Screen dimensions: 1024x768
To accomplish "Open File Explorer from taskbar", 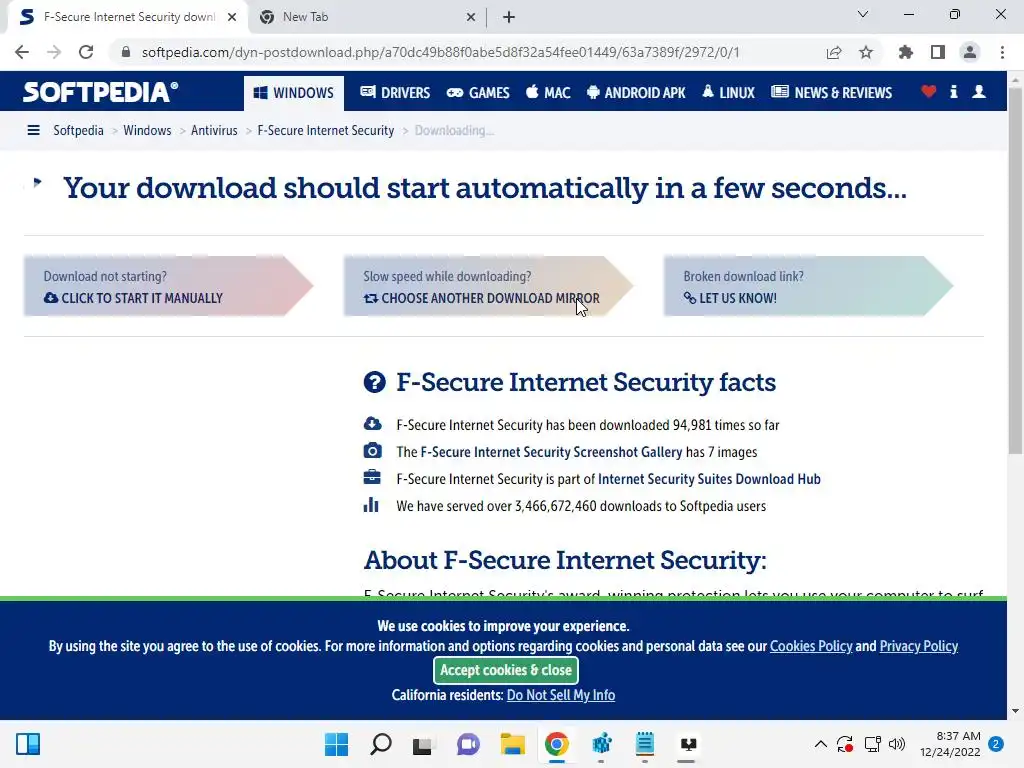I will [x=513, y=744].
